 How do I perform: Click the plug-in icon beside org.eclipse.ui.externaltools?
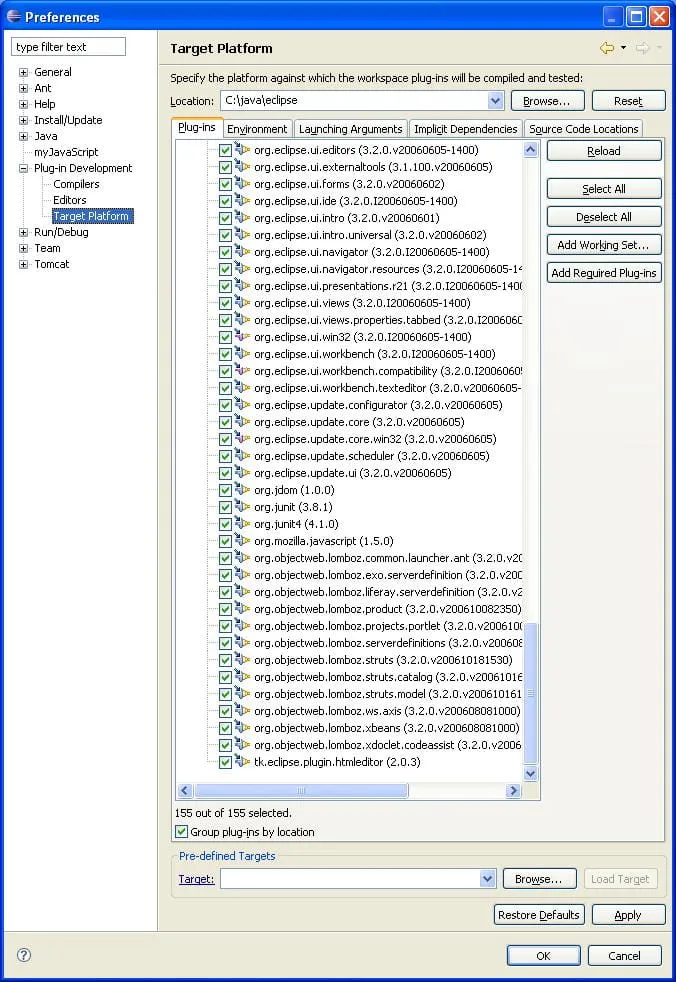[x=242, y=167]
